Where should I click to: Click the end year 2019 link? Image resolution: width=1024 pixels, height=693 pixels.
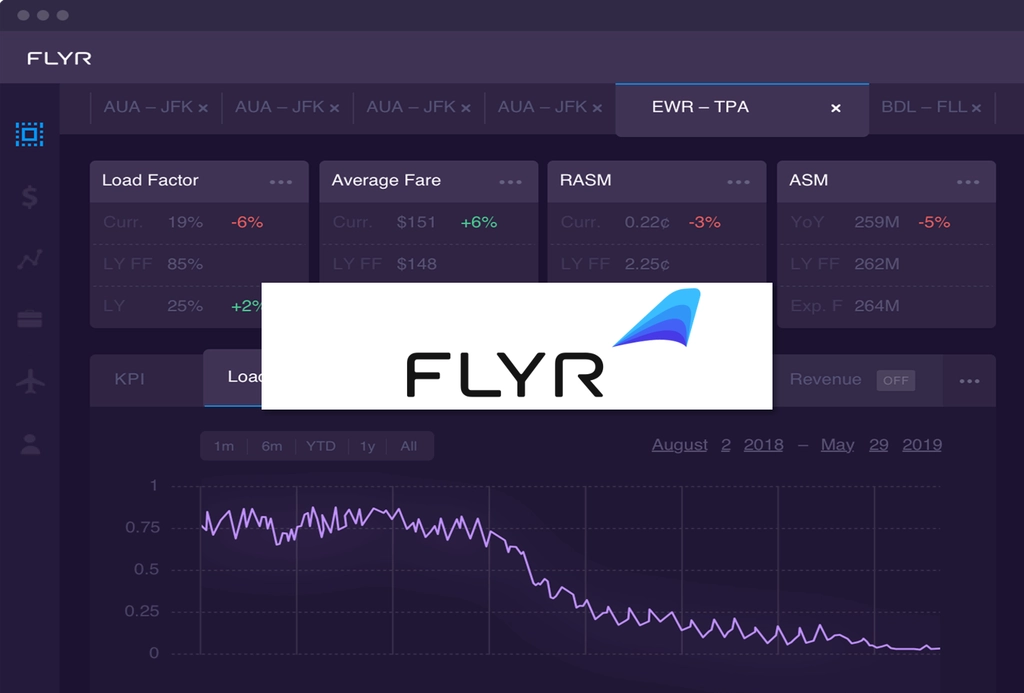(921, 445)
